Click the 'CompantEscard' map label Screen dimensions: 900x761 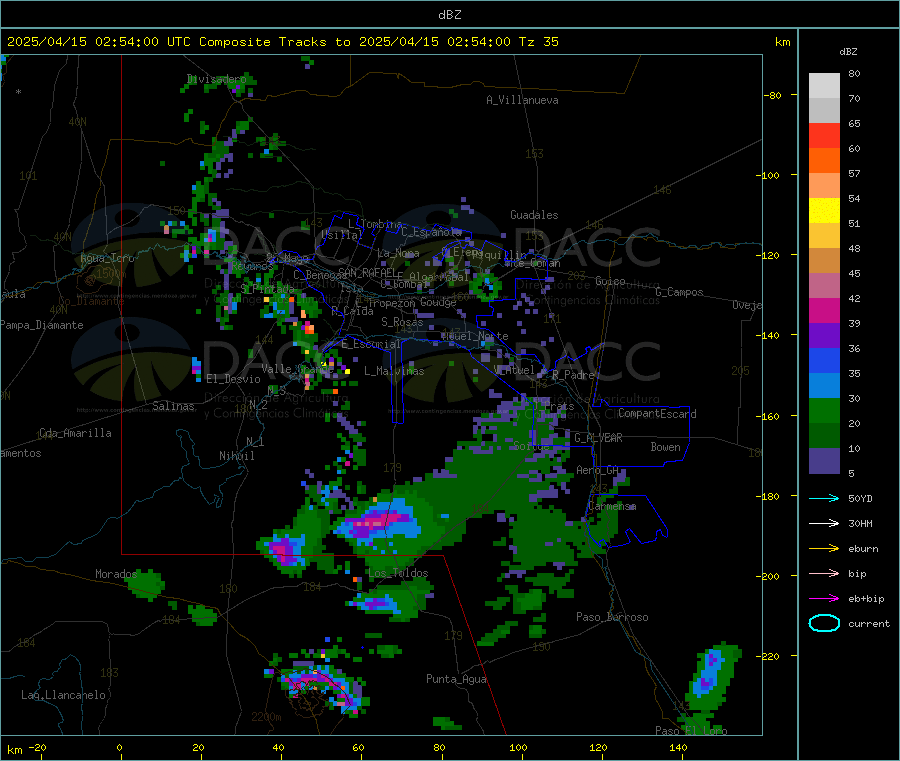657,413
